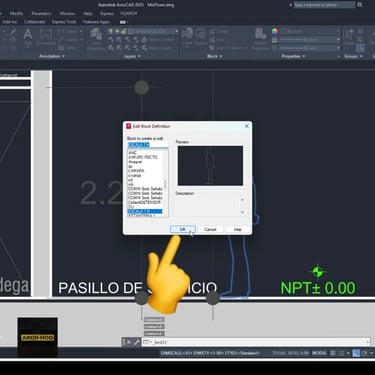375x375 pixels.
Task: Click the object color wheel icon
Action: coord(275,32)
